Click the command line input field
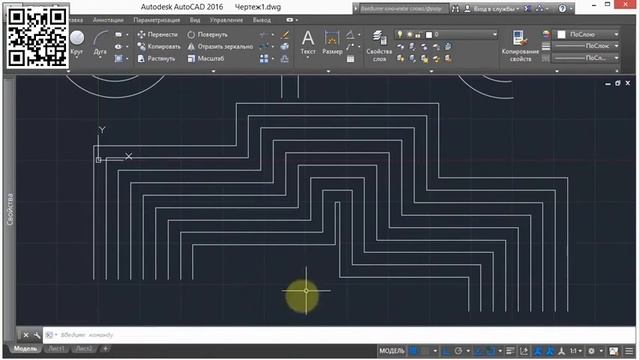This screenshot has width=640, height=360. coord(339,335)
